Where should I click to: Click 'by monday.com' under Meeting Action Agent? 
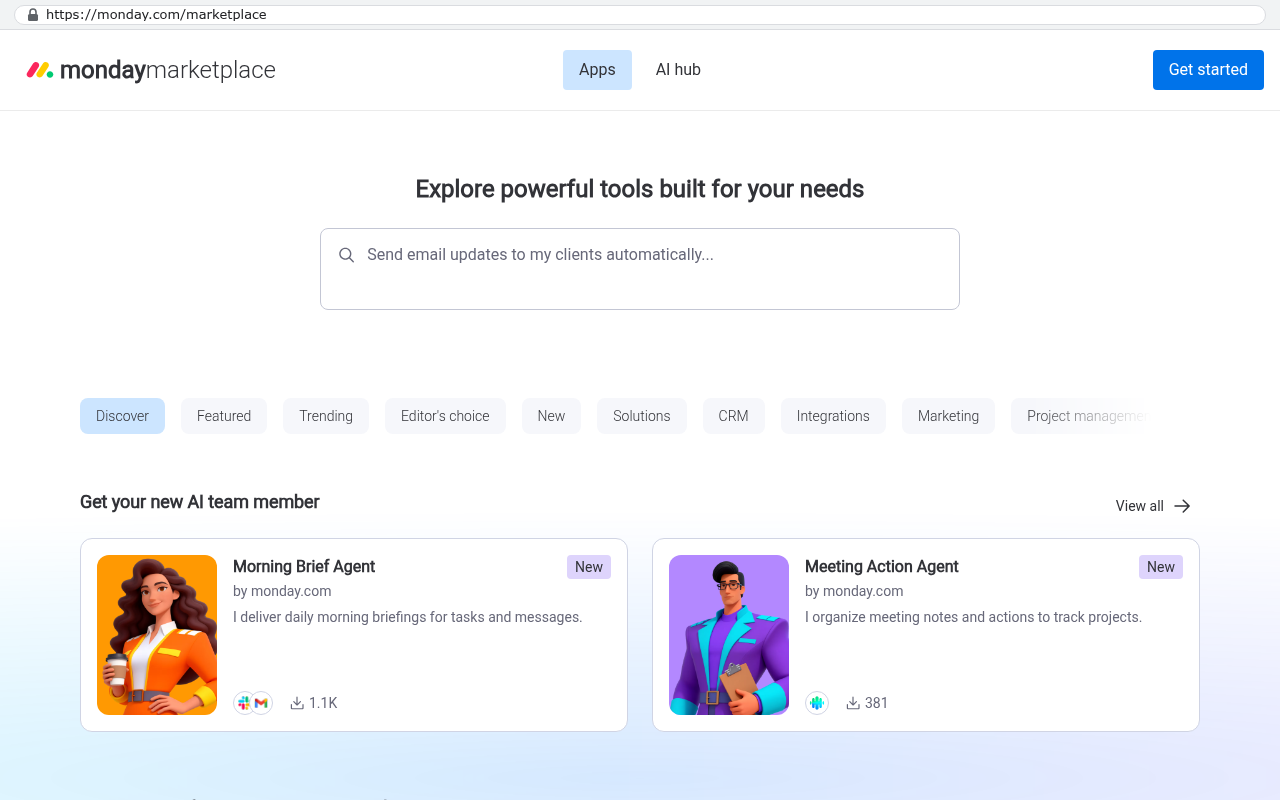point(854,591)
